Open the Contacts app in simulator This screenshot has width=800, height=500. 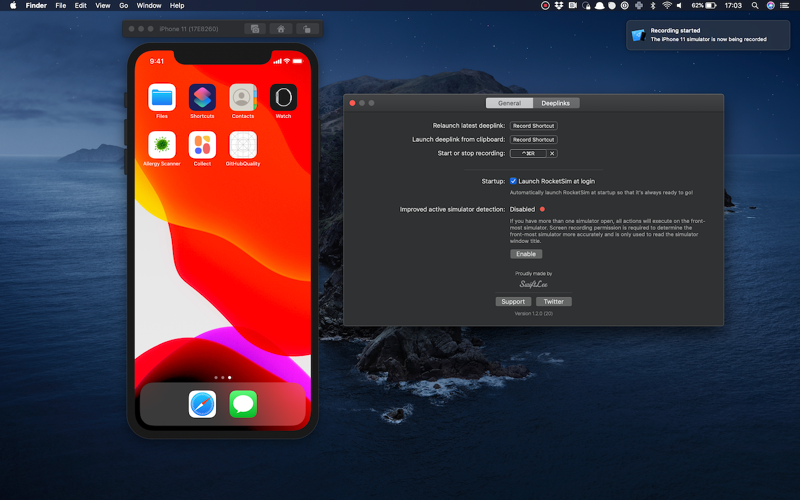pos(243,97)
